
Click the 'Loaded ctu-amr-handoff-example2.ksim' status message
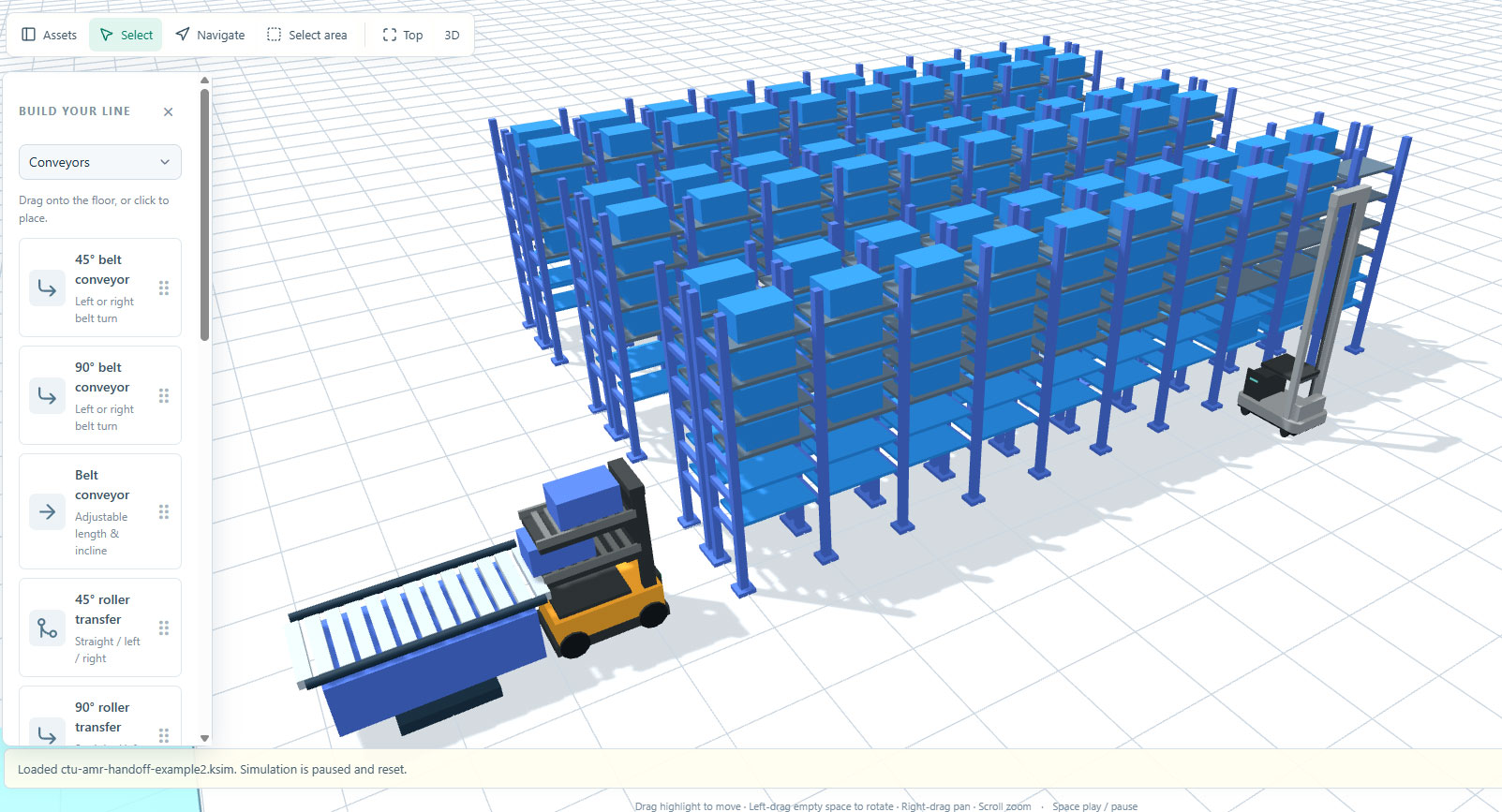point(212,769)
